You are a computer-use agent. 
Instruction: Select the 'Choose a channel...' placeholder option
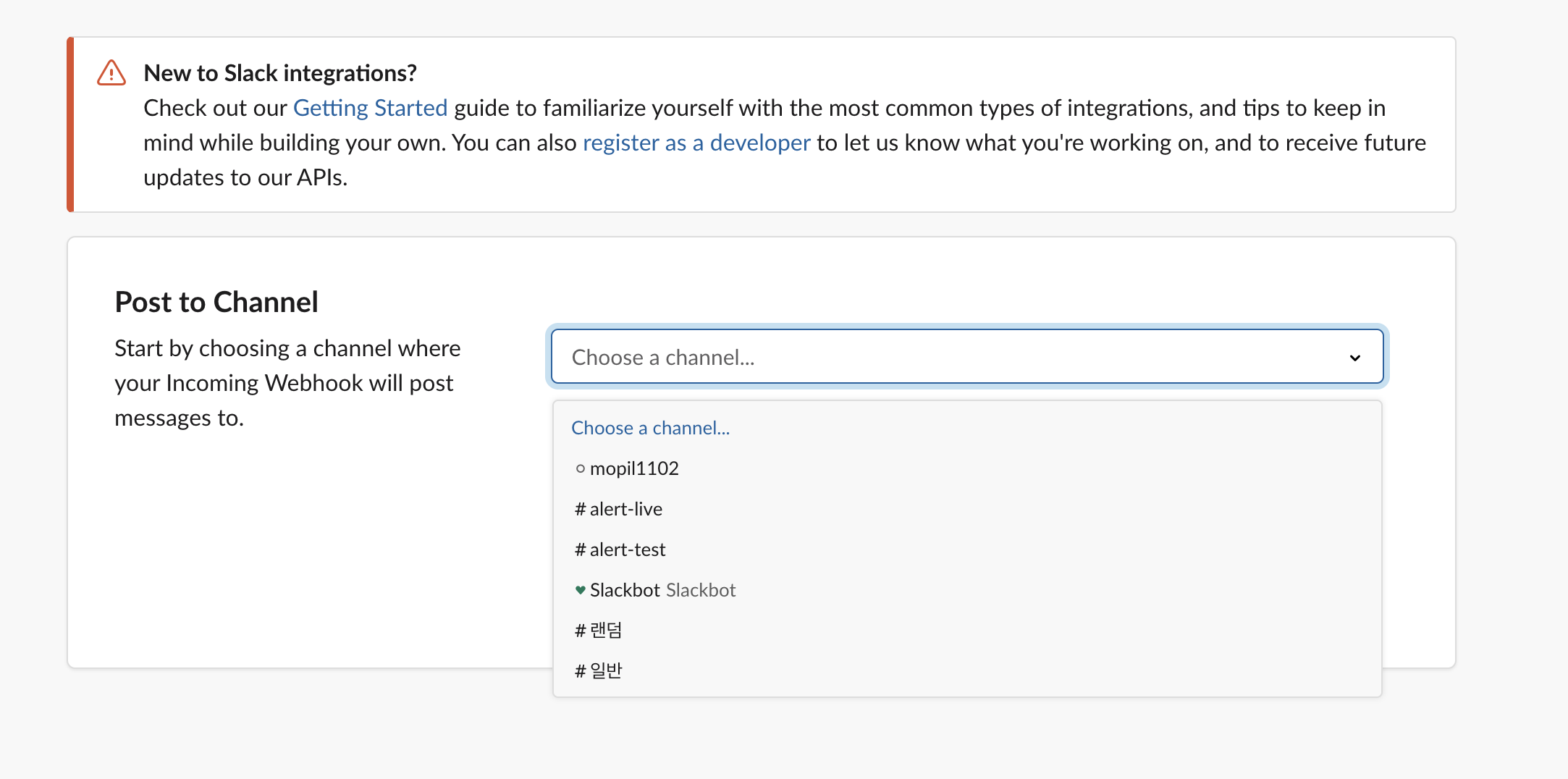[967, 428]
